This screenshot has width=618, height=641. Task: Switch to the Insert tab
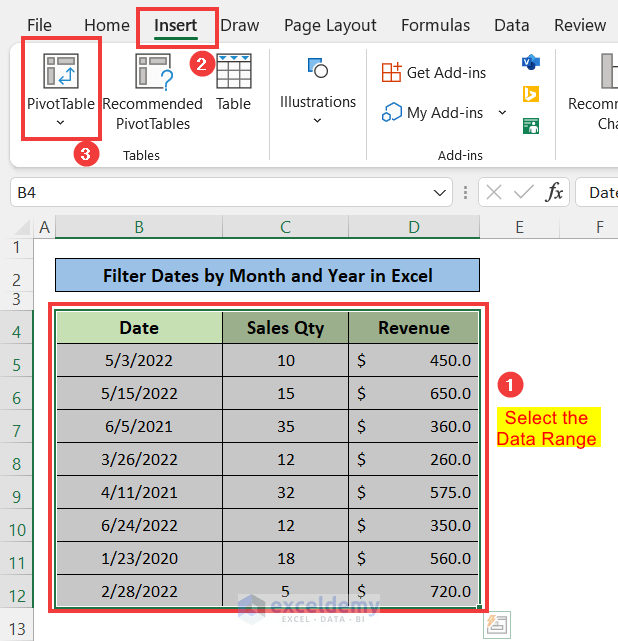[x=176, y=25]
